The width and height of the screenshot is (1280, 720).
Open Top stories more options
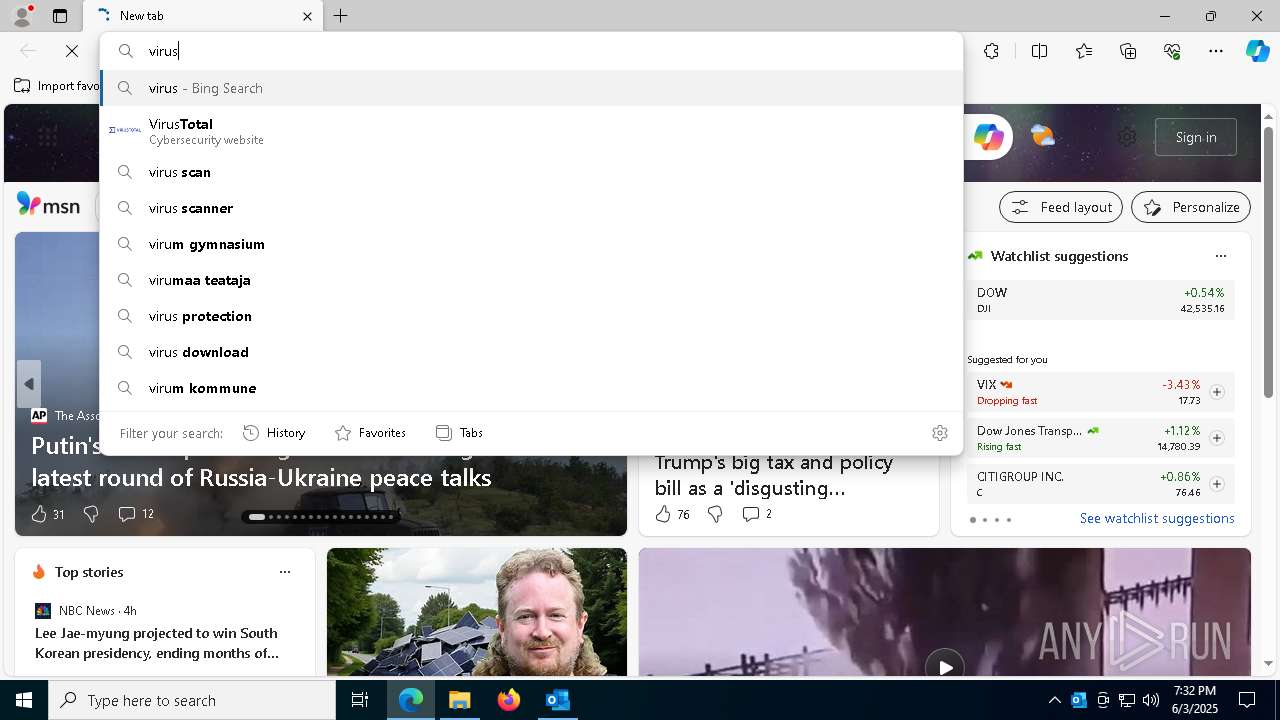[285, 572]
